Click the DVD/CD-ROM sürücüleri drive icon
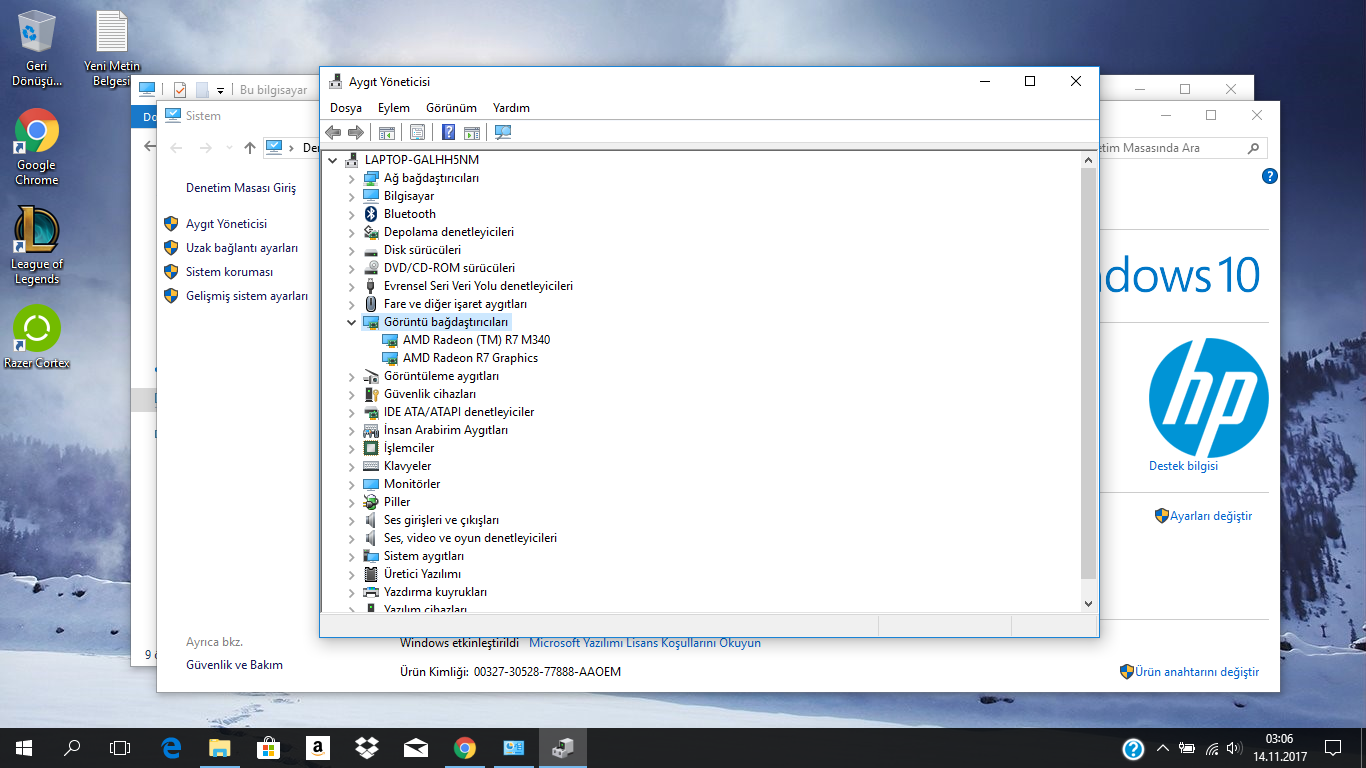1366x768 pixels. [x=371, y=268]
